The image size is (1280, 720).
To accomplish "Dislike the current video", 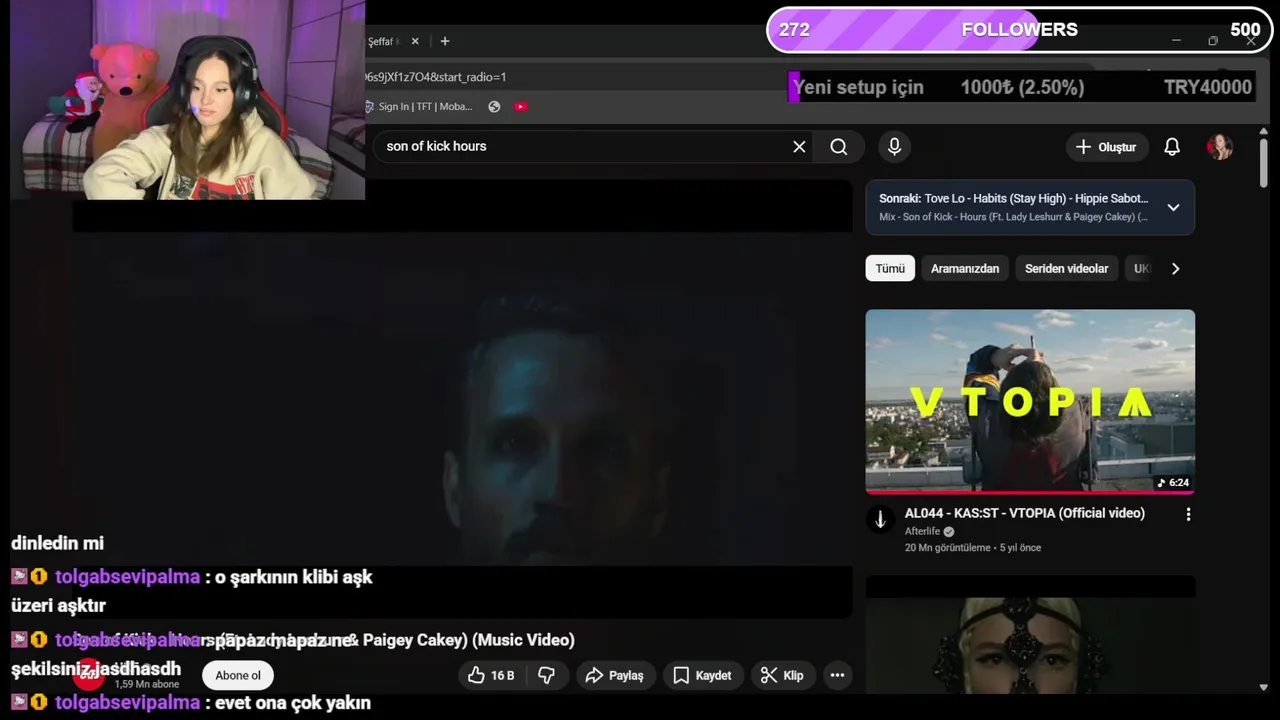I will point(546,675).
